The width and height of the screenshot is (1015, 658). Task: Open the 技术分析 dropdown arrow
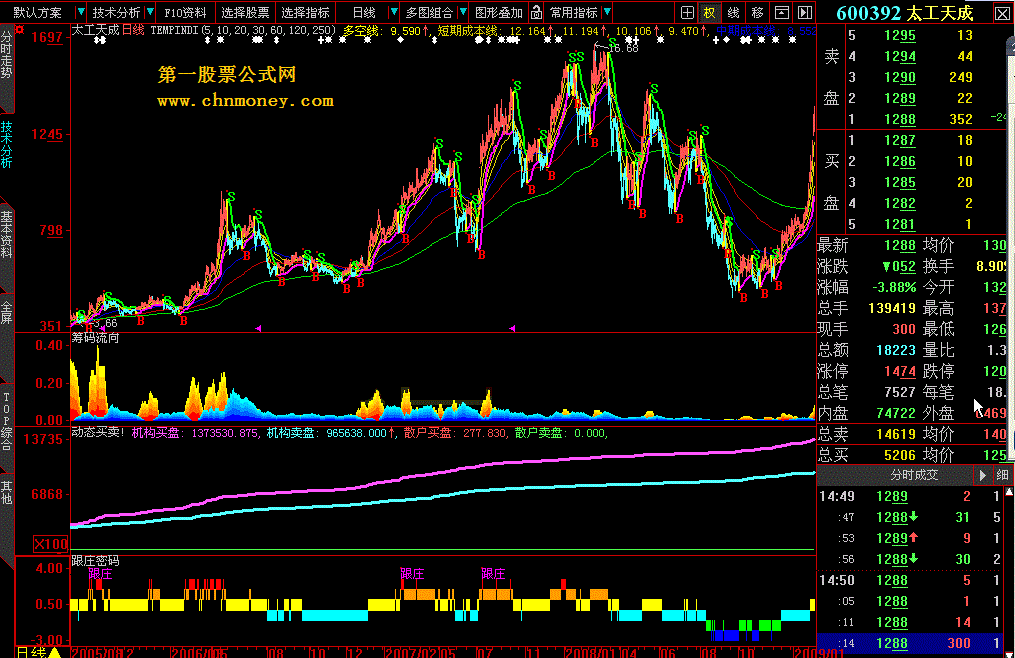tap(150, 12)
